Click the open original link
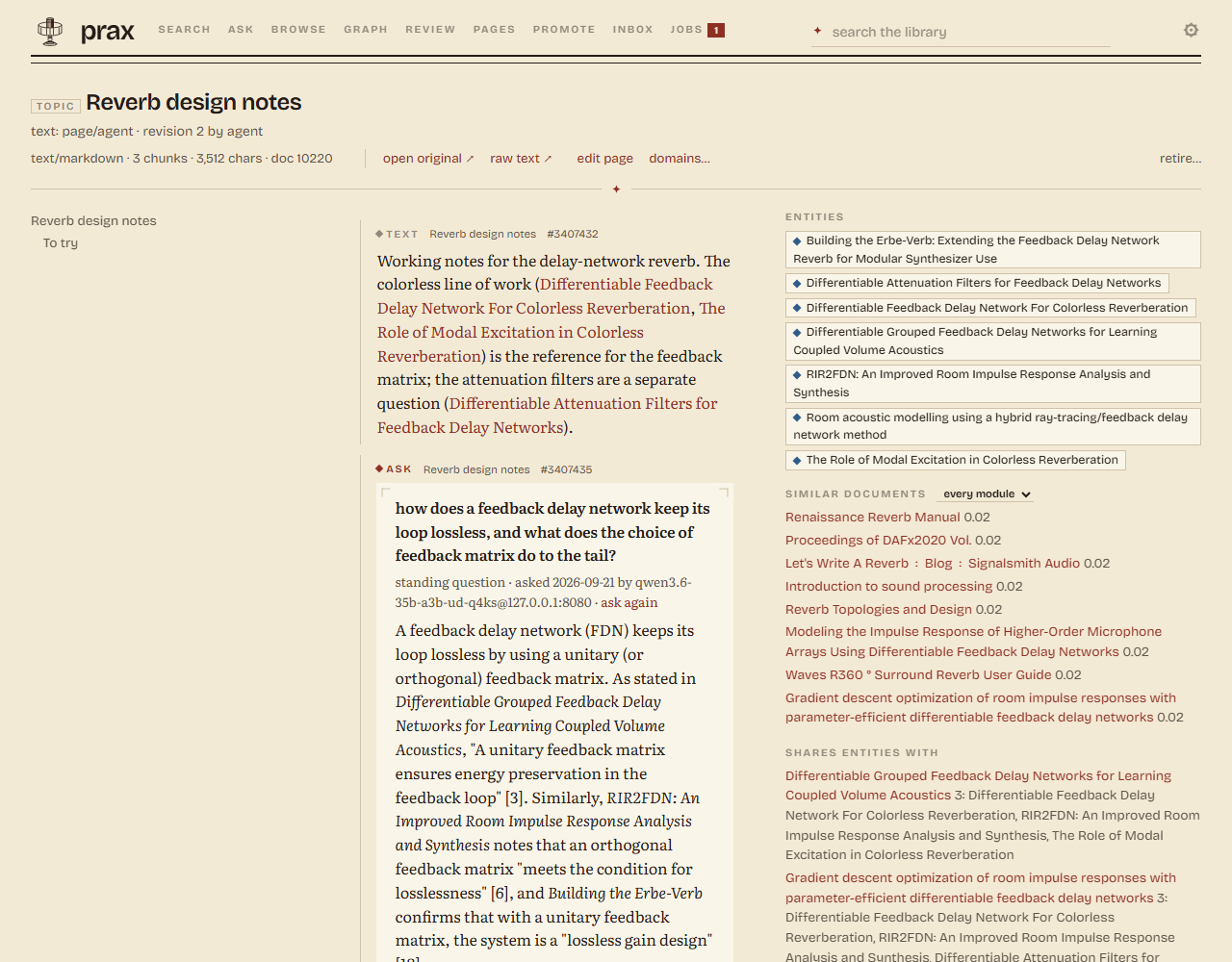Image resolution: width=1232 pixels, height=962 pixels. pos(428,159)
